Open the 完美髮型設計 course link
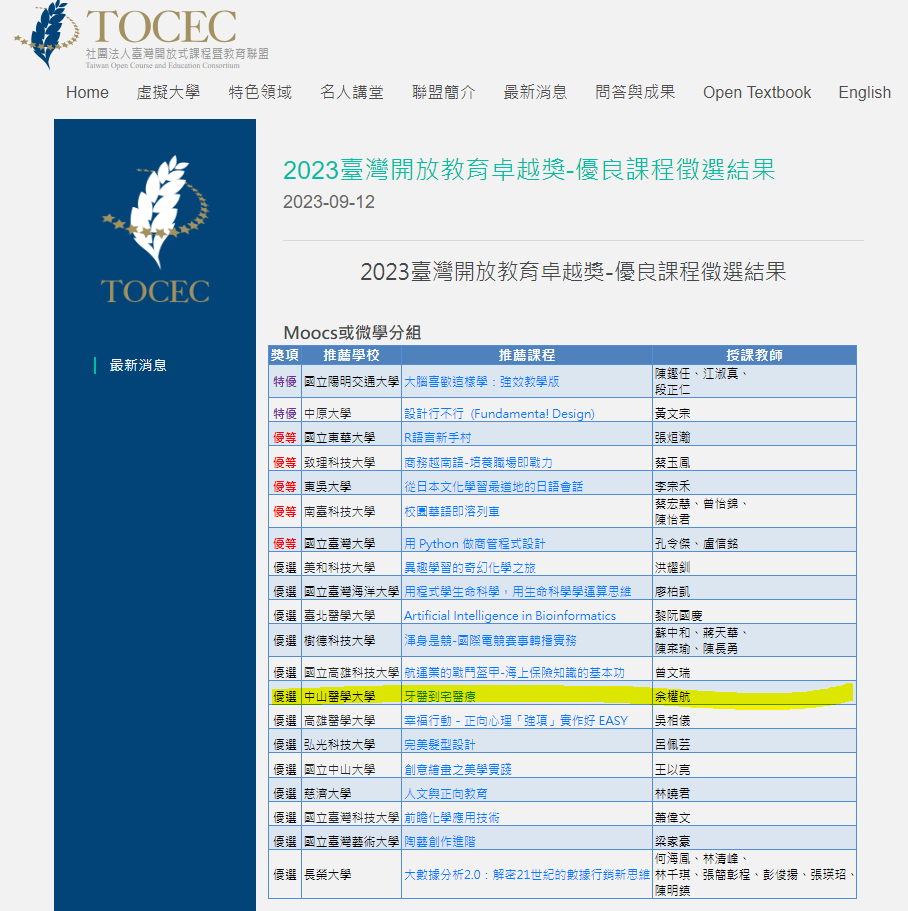Viewport: 908px width, 911px height. click(439, 744)
